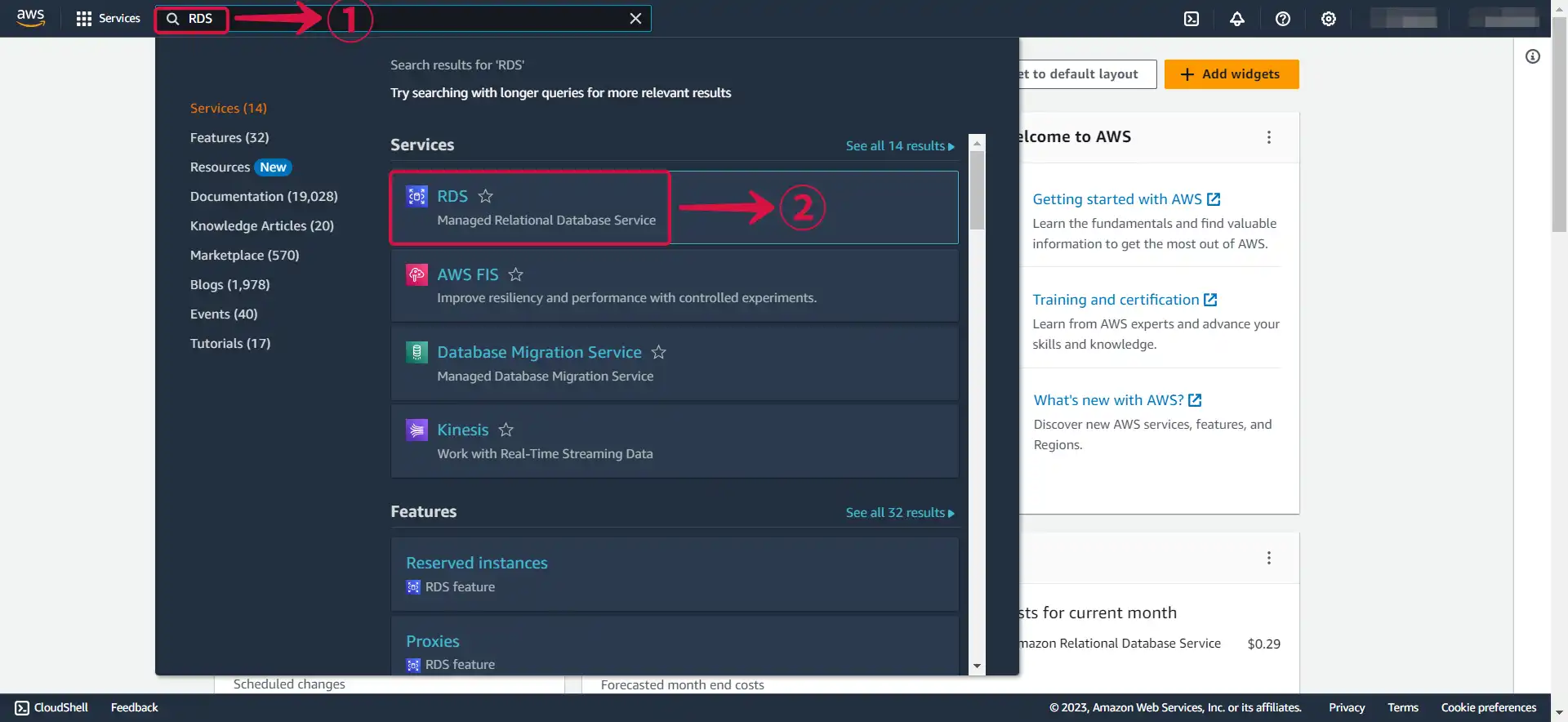The image size is (1568, 722).
Task: Click Feedback in the footer
Action: 135,708
